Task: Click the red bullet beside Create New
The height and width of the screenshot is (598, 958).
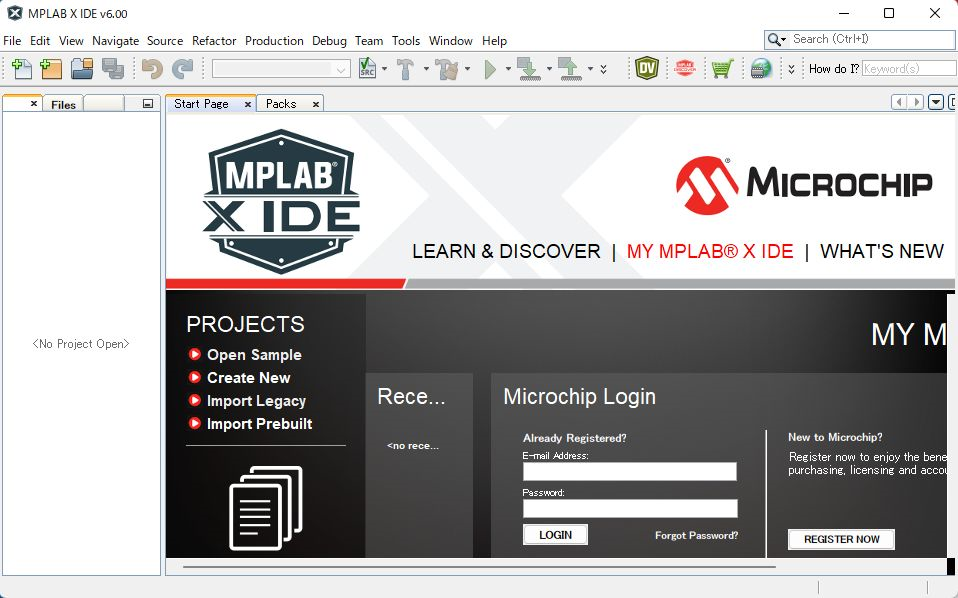Action: click(x=195, y=377)
